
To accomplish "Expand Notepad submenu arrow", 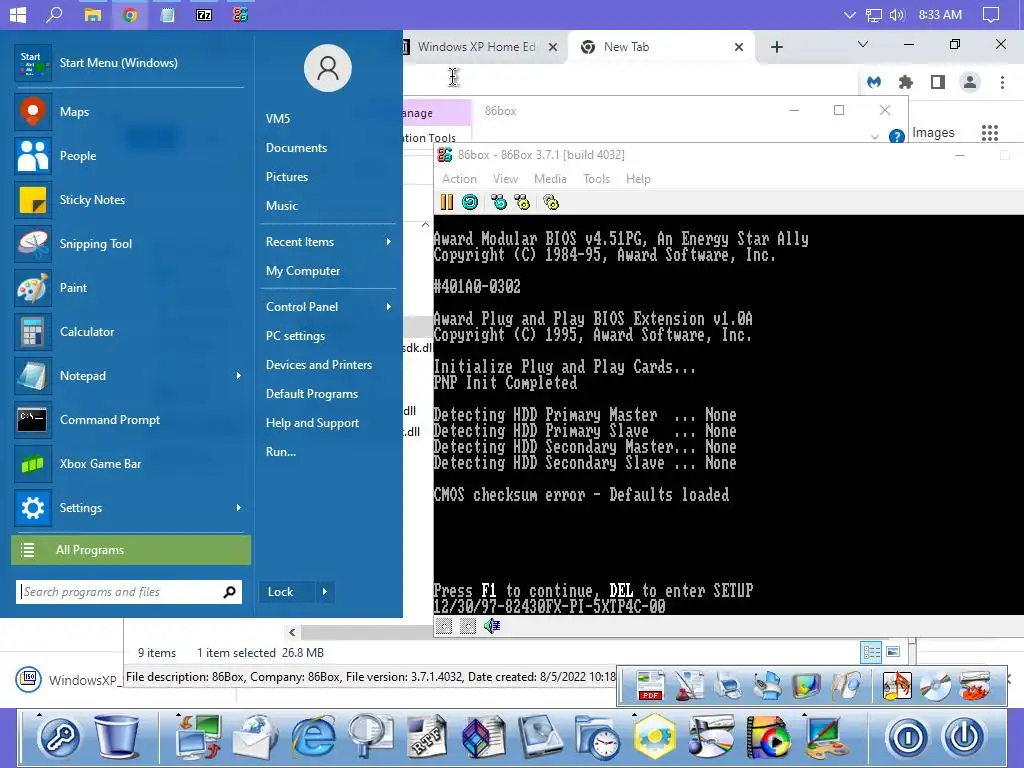I will tap(238, 376).
